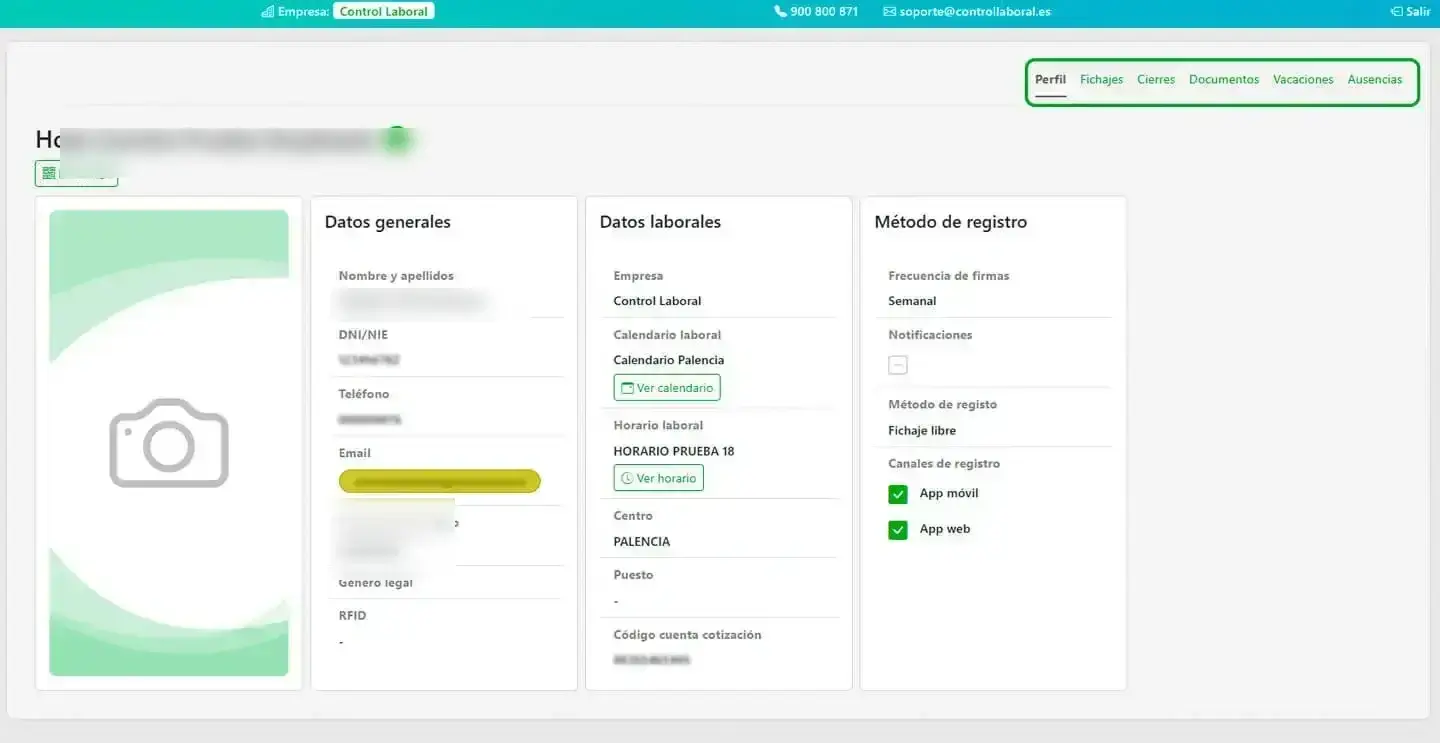Select the Datos laborales heading
The height and width of the screenshot is (743, 1440).
coord(660,222)
